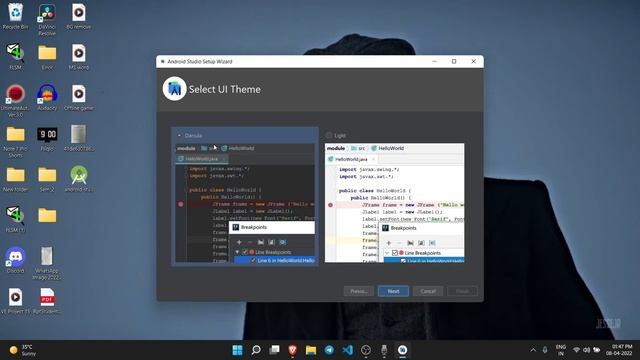640x360 pixels.
Task: Click the Android Studio logo beside Select UI Theme
Action: click(x=174, y=89)
